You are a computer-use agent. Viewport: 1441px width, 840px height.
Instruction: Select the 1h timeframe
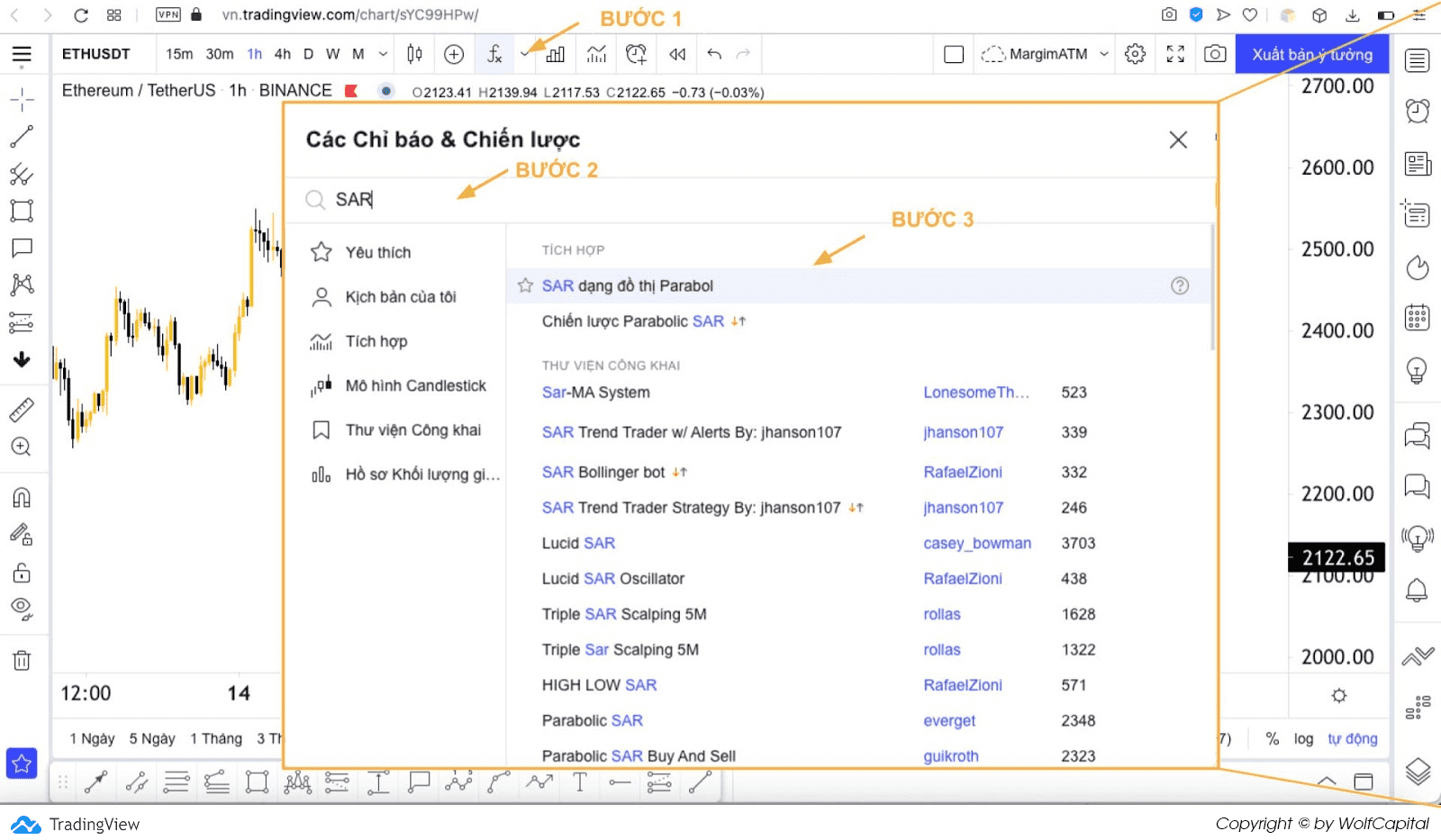click(x=255, y=54)
